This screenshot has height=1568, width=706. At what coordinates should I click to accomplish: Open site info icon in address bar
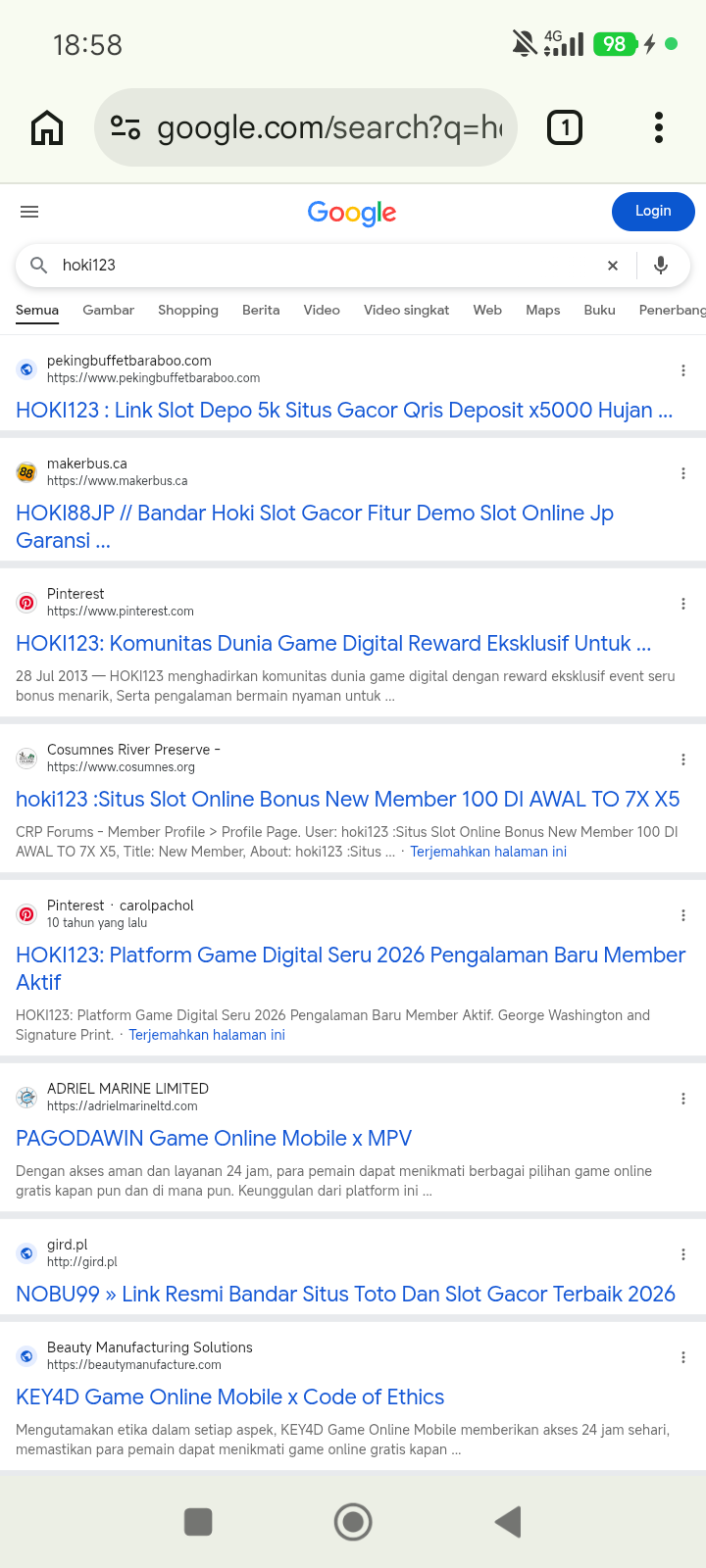click(x=126, y=127)
